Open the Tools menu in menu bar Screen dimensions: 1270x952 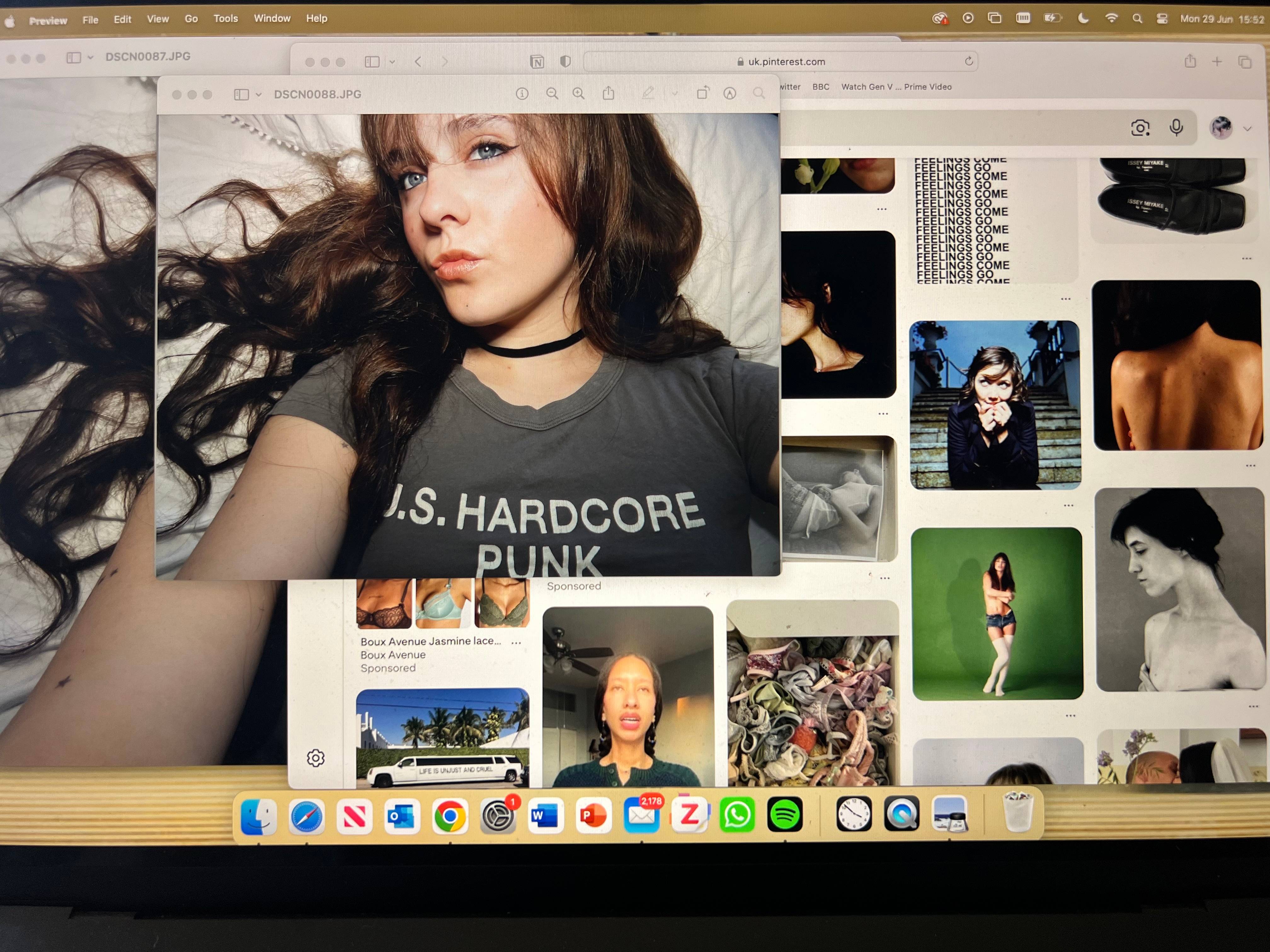(226, 18)
